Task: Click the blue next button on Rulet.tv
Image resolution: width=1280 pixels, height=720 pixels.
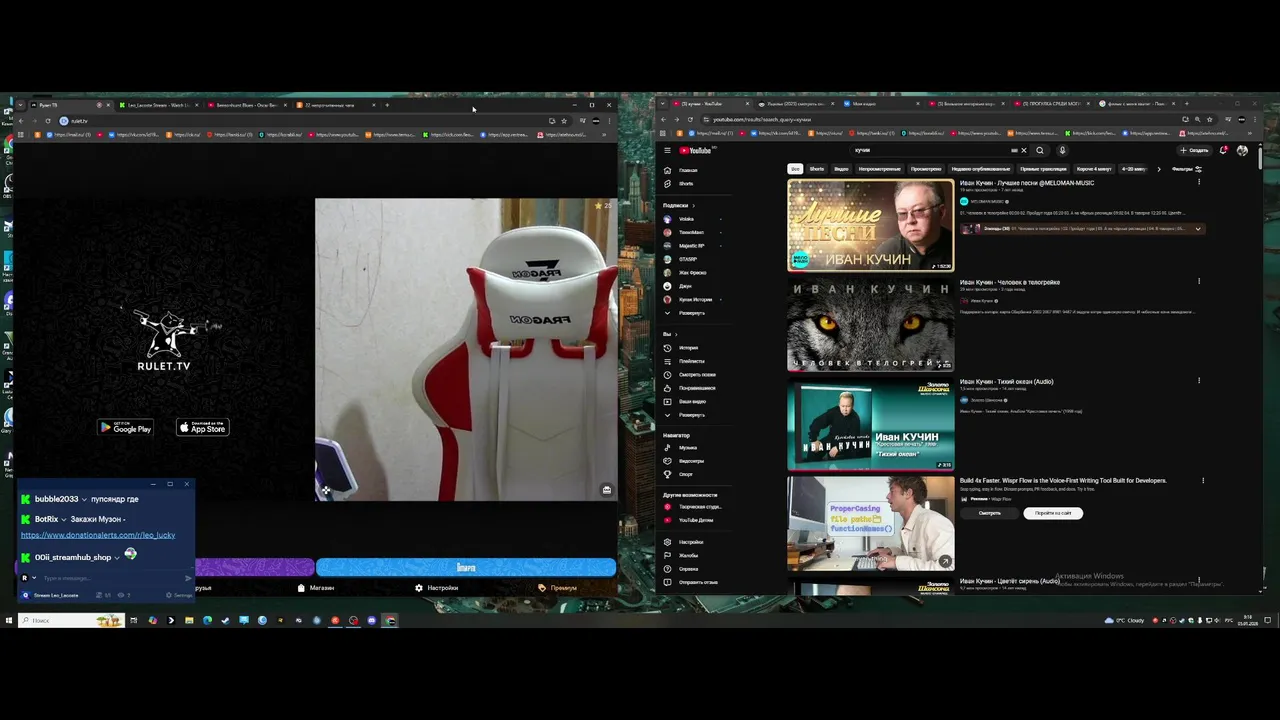Action: click(x=466, y=567)
